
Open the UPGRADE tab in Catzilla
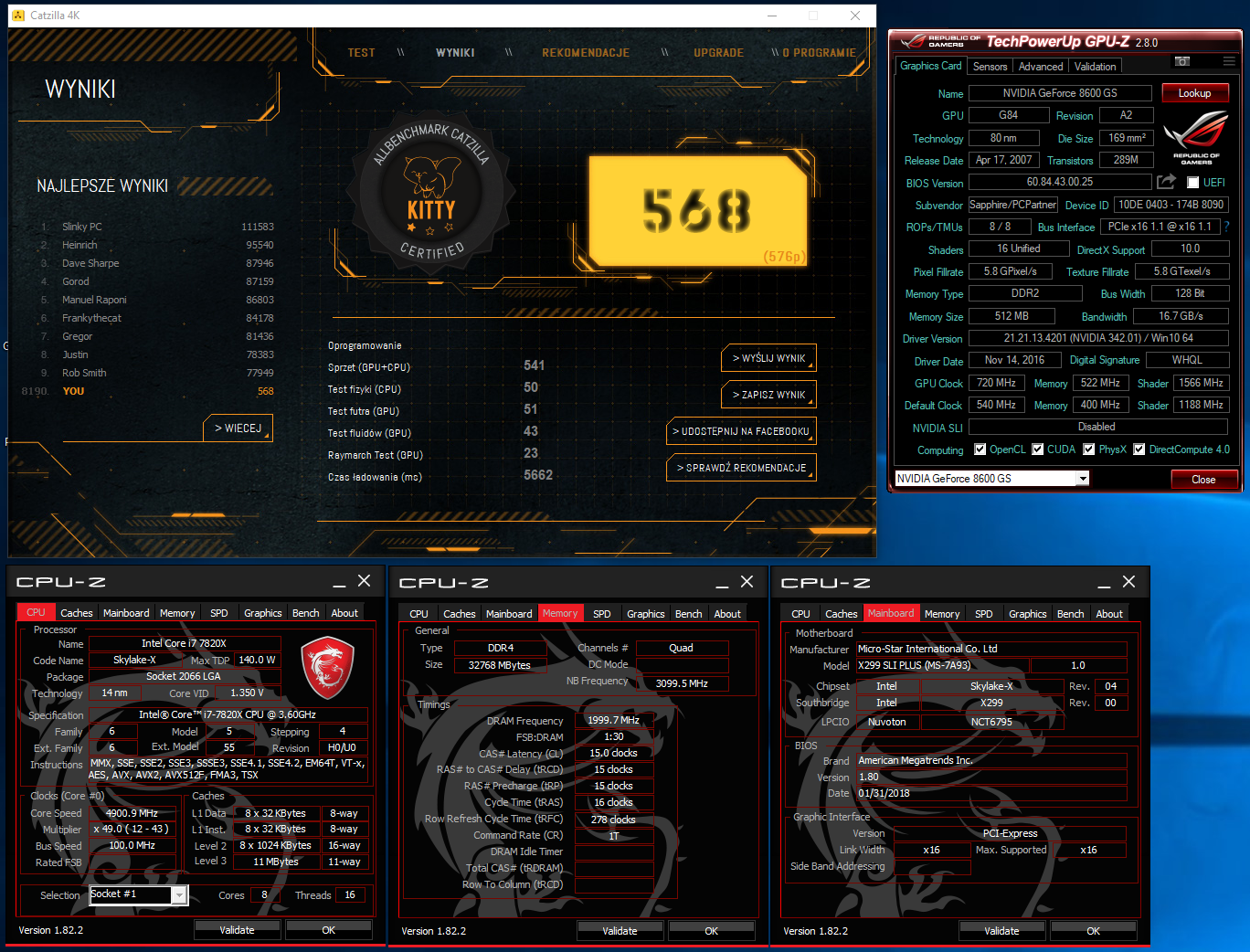coord(718,53)
